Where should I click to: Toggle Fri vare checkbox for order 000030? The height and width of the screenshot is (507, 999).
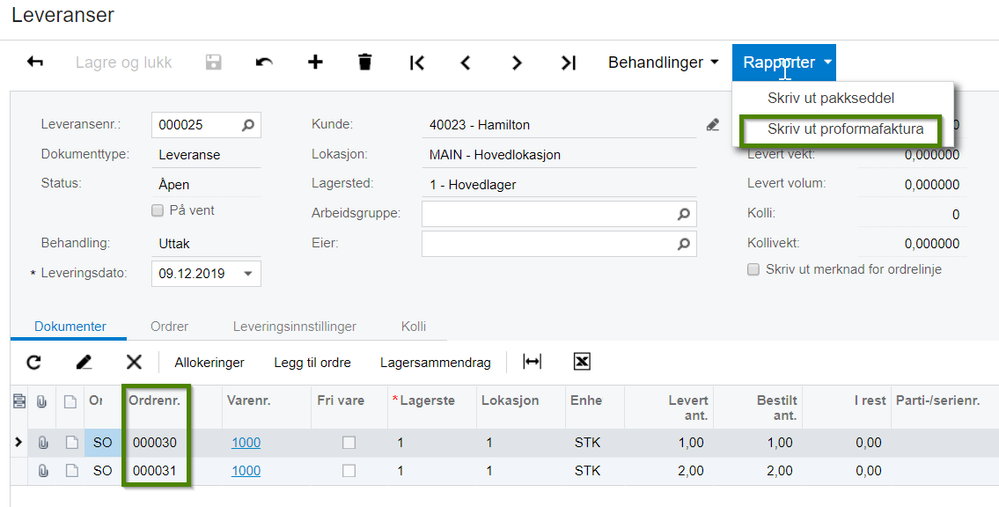pyautogui.click(x=349, y=442)
